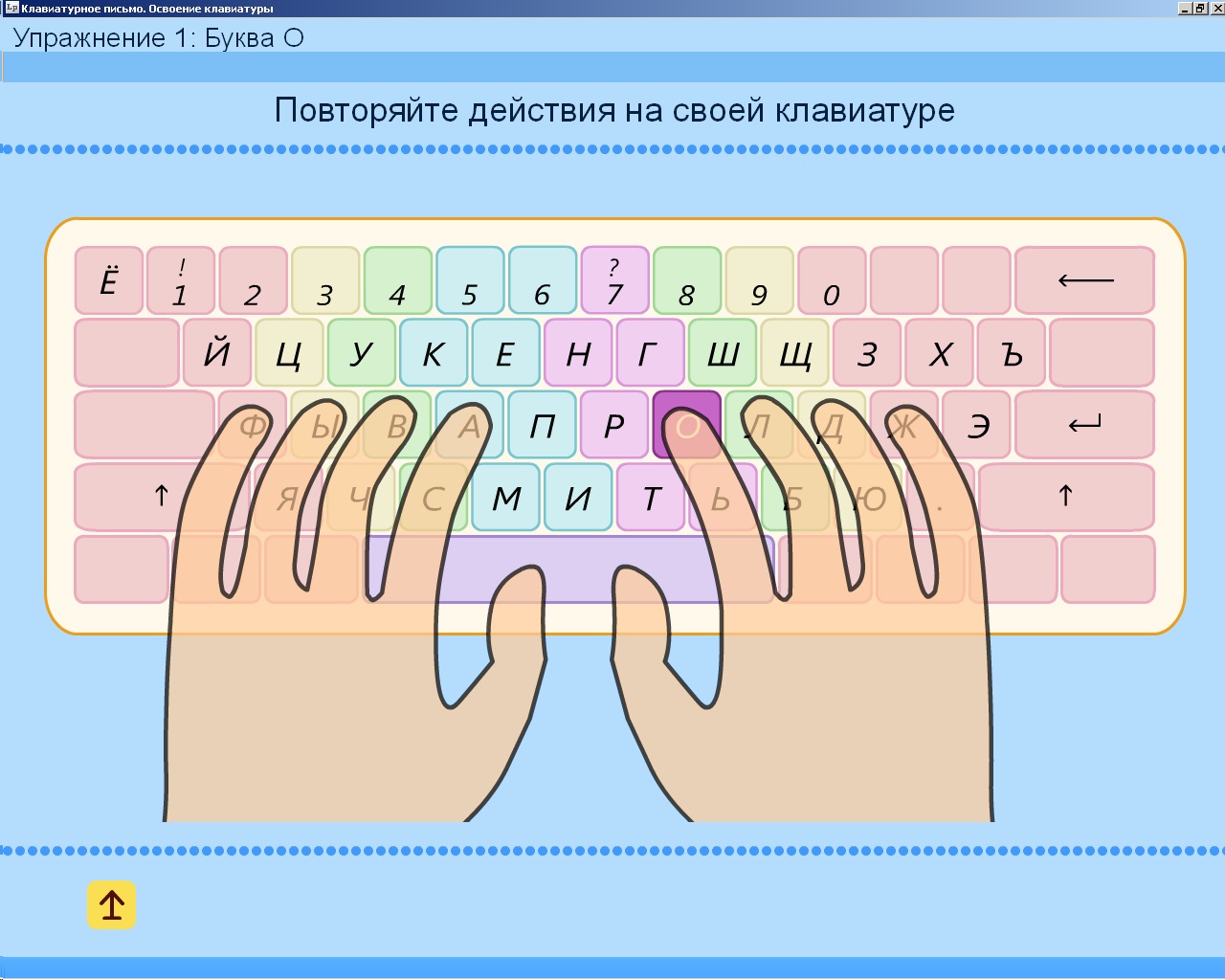Click the yellow up-arrow button at bottom left
Viewport: 1225px width, 980px height.
point(111,905)
